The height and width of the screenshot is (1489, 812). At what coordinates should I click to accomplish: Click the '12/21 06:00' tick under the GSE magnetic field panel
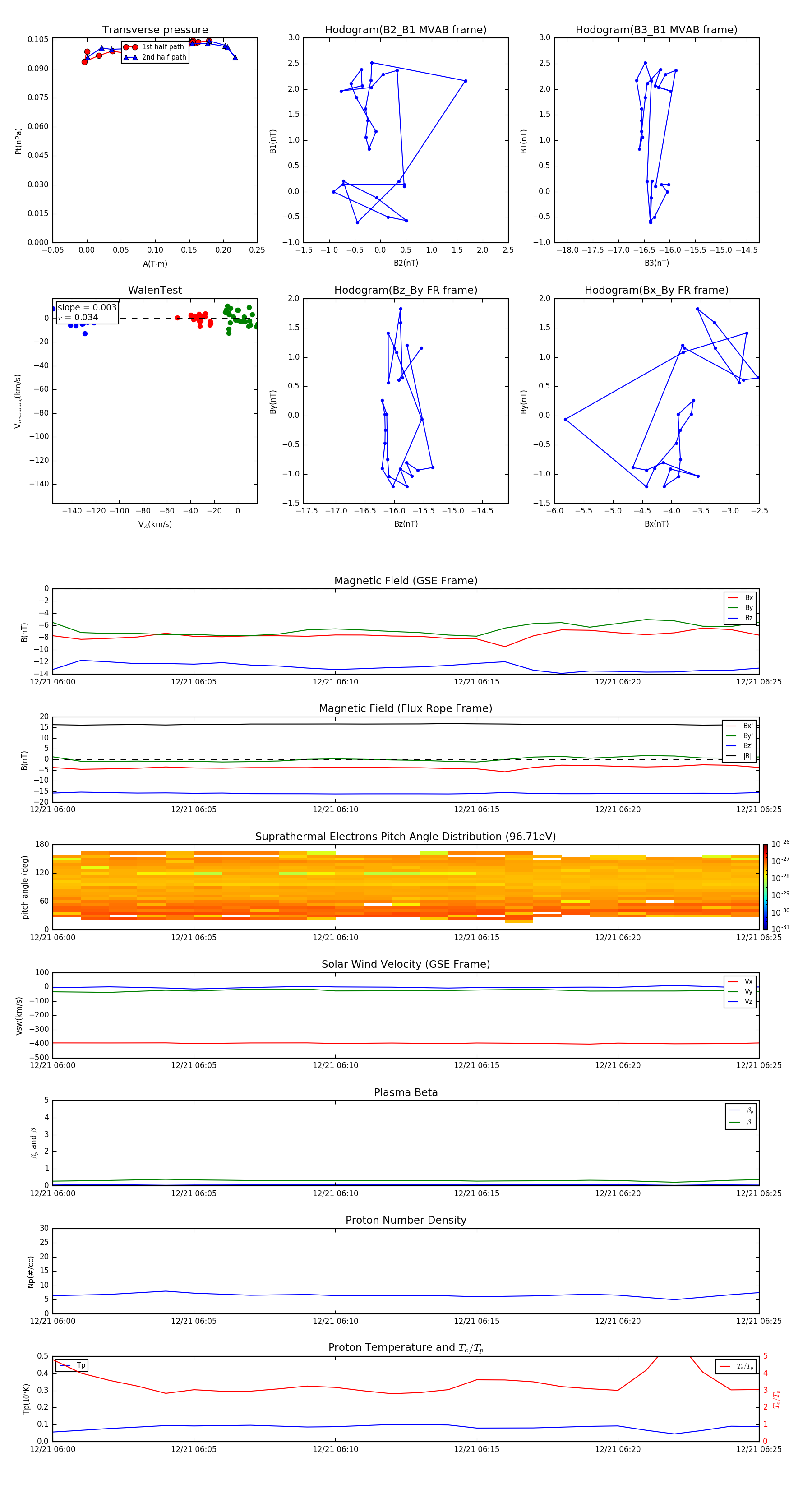[53, 681]
